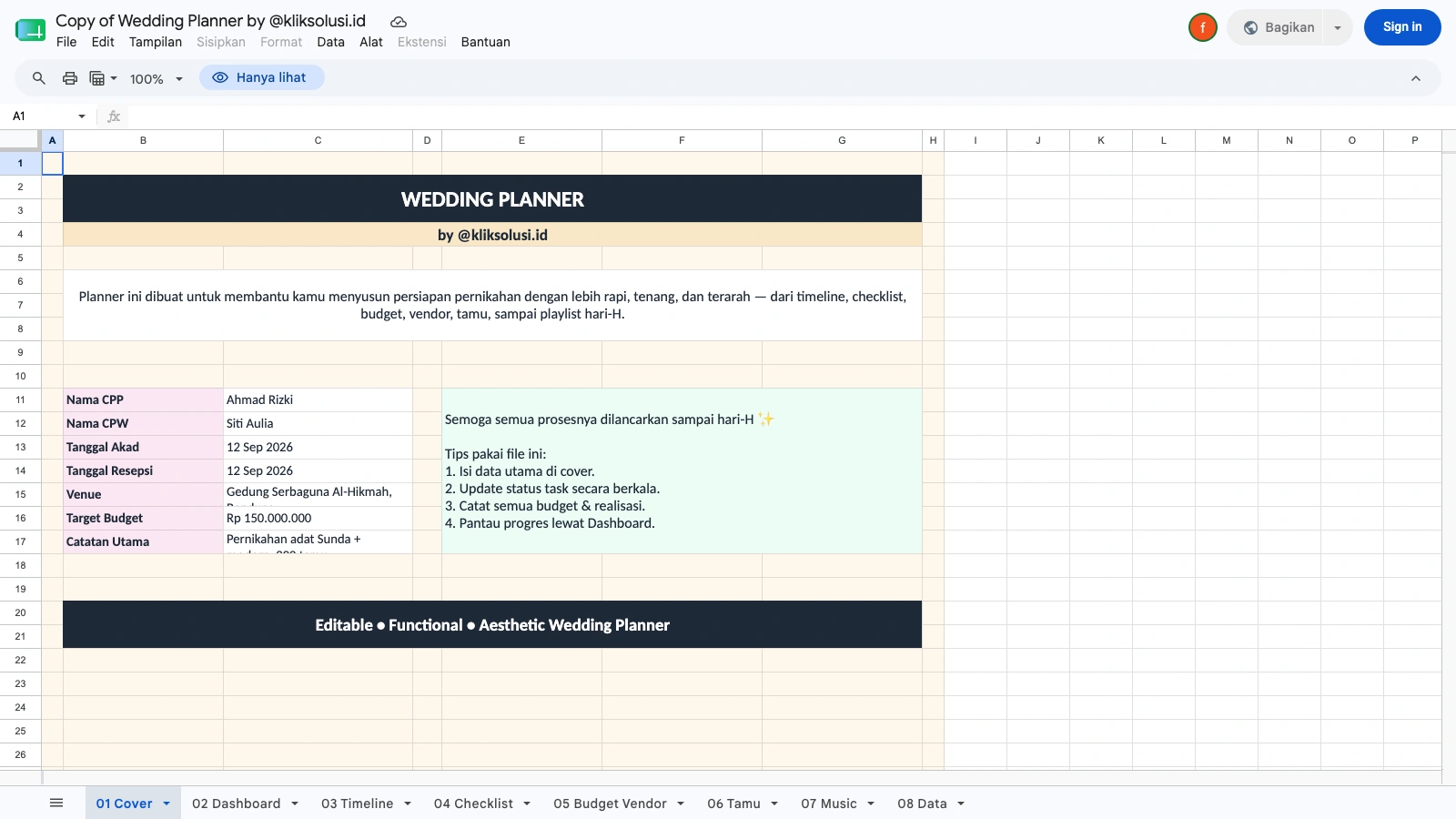
Task: Open the 04 Checklist tab menu arrow
Action: click(x=528, y=804)
